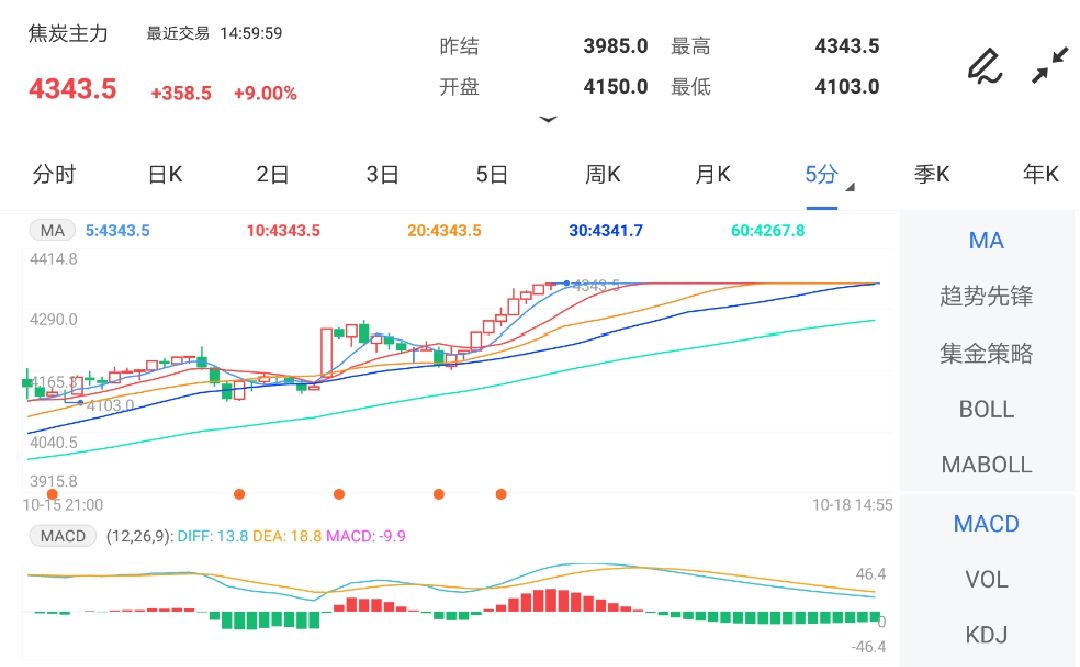The image size is (1080, 667).
Task: Open the drawing pen tool
Action: (x=985, y=66)
